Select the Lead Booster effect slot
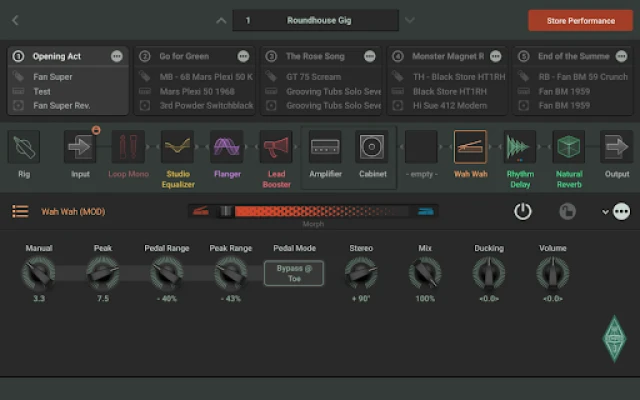640x400 pixels. pyautogui.click(x=276, y=147)
